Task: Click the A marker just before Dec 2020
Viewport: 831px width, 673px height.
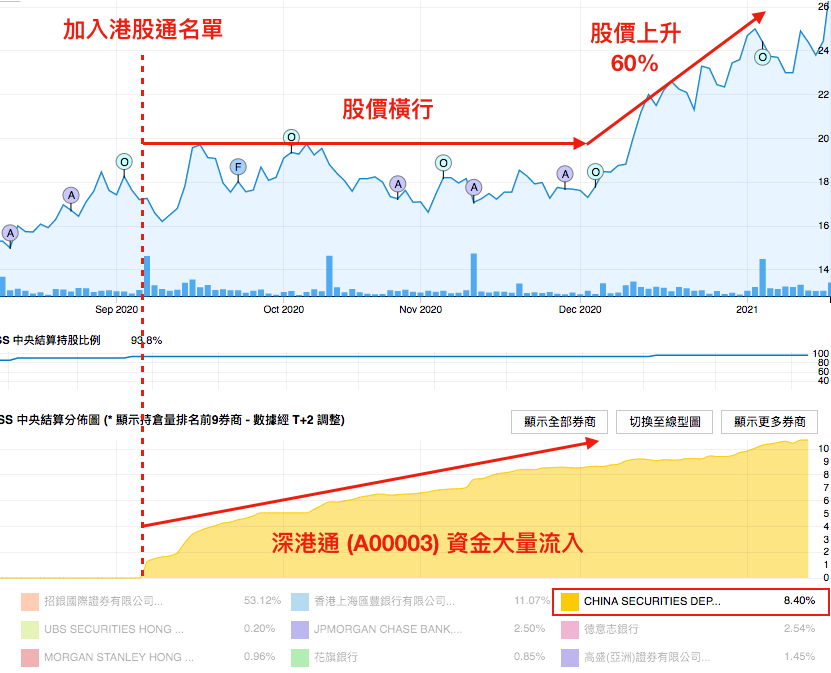Action: (x=565, y=174)
